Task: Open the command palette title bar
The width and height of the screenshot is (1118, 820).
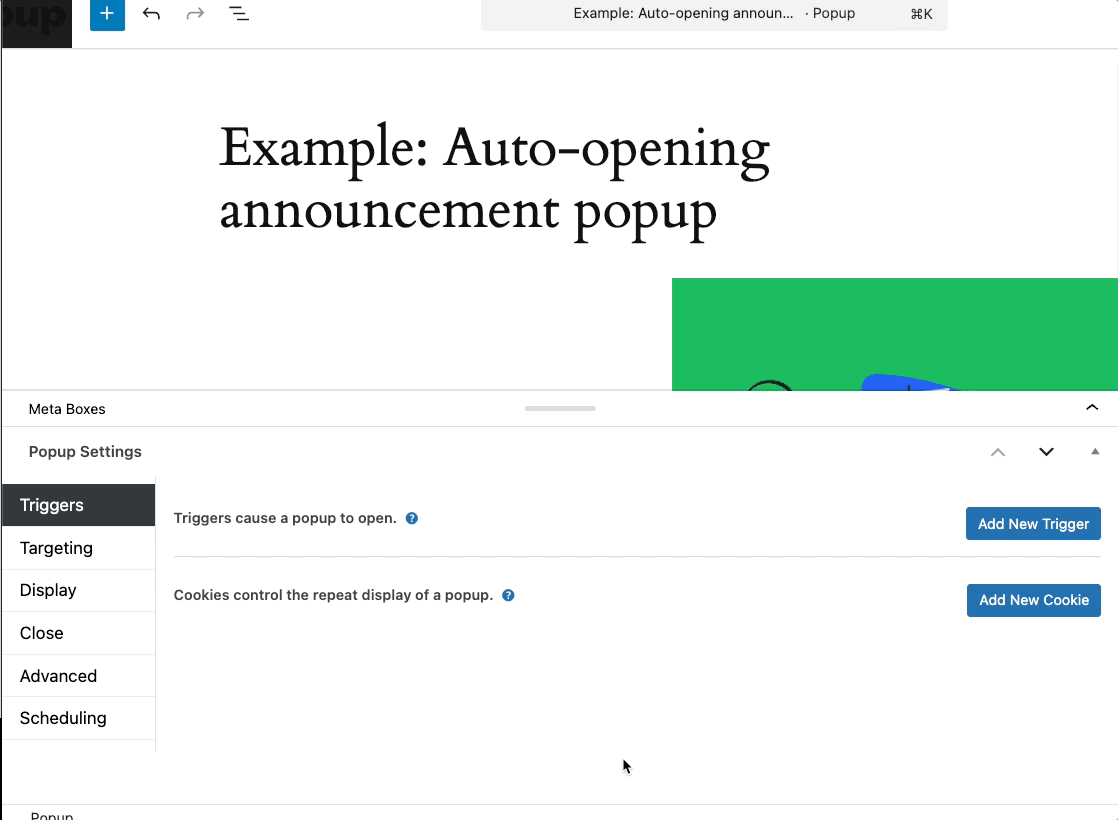Action: click(x=714, y=14)
